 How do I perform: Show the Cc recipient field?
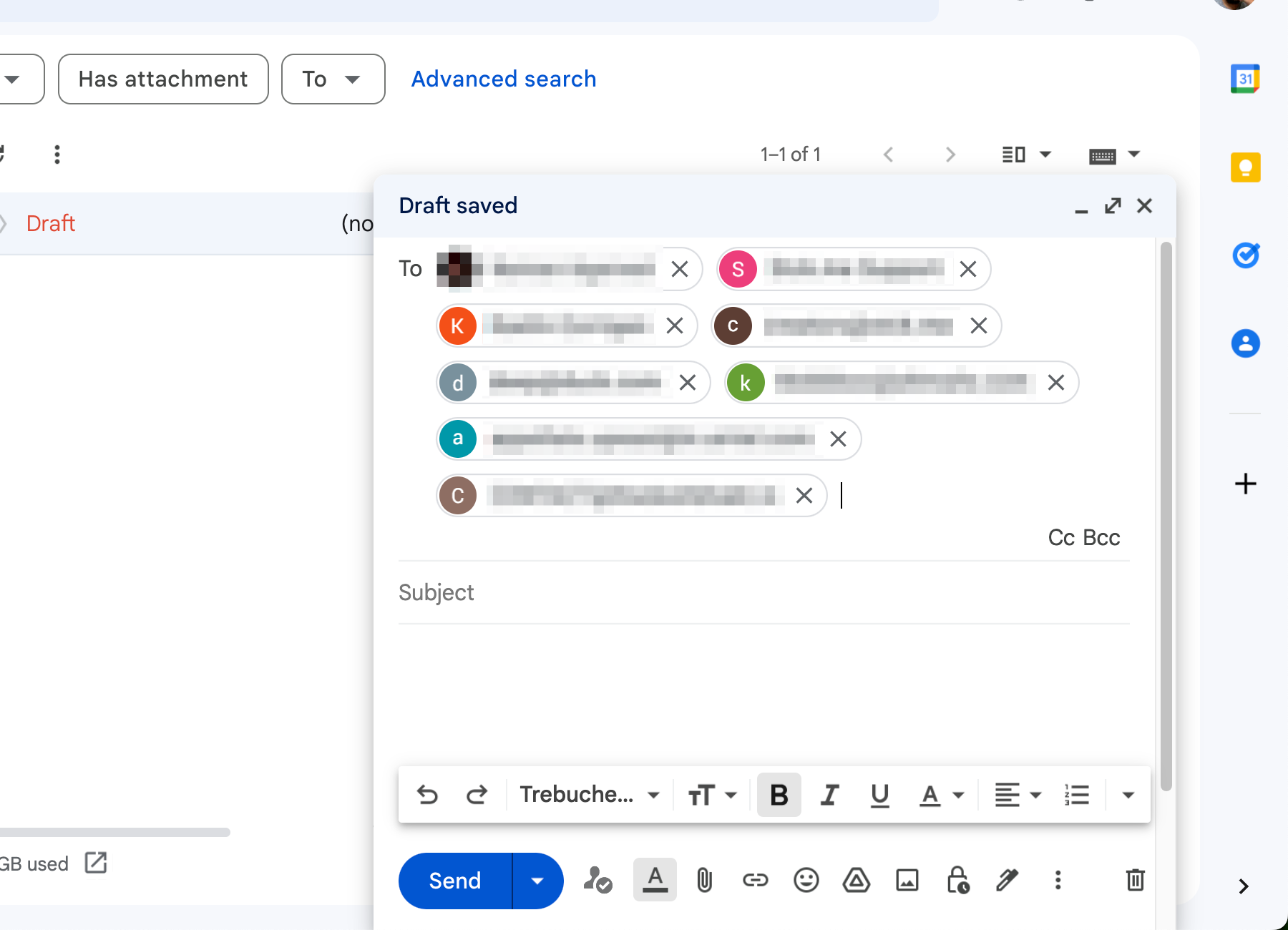pos(1060,537)
